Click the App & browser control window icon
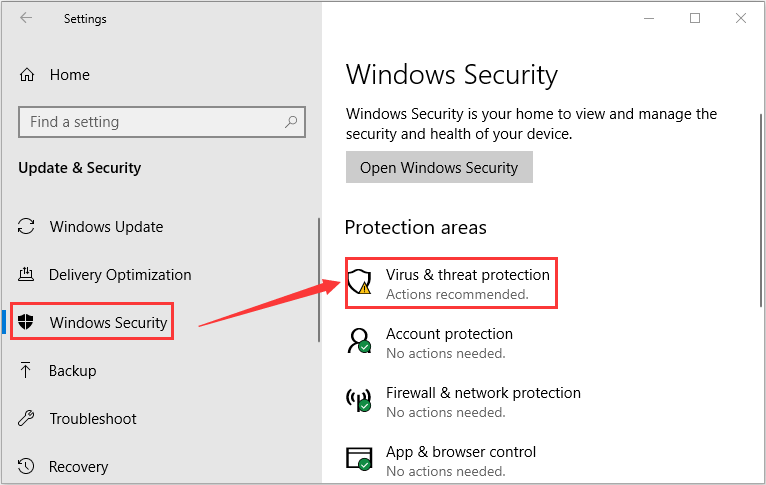 360,459
